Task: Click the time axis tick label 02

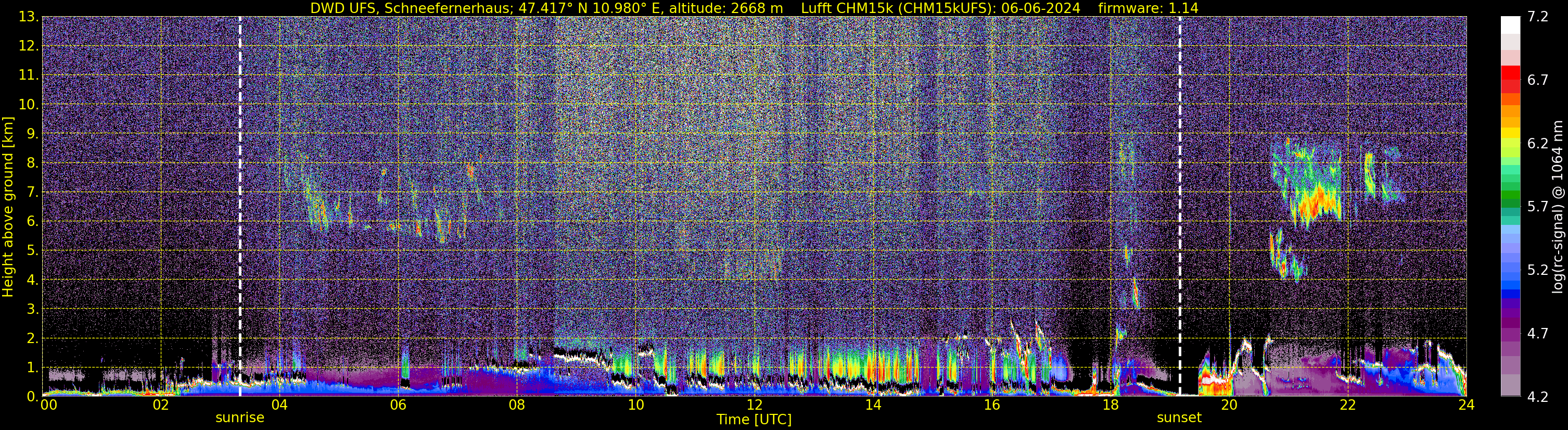Action: pyautogui.click(x=161, y=405)
